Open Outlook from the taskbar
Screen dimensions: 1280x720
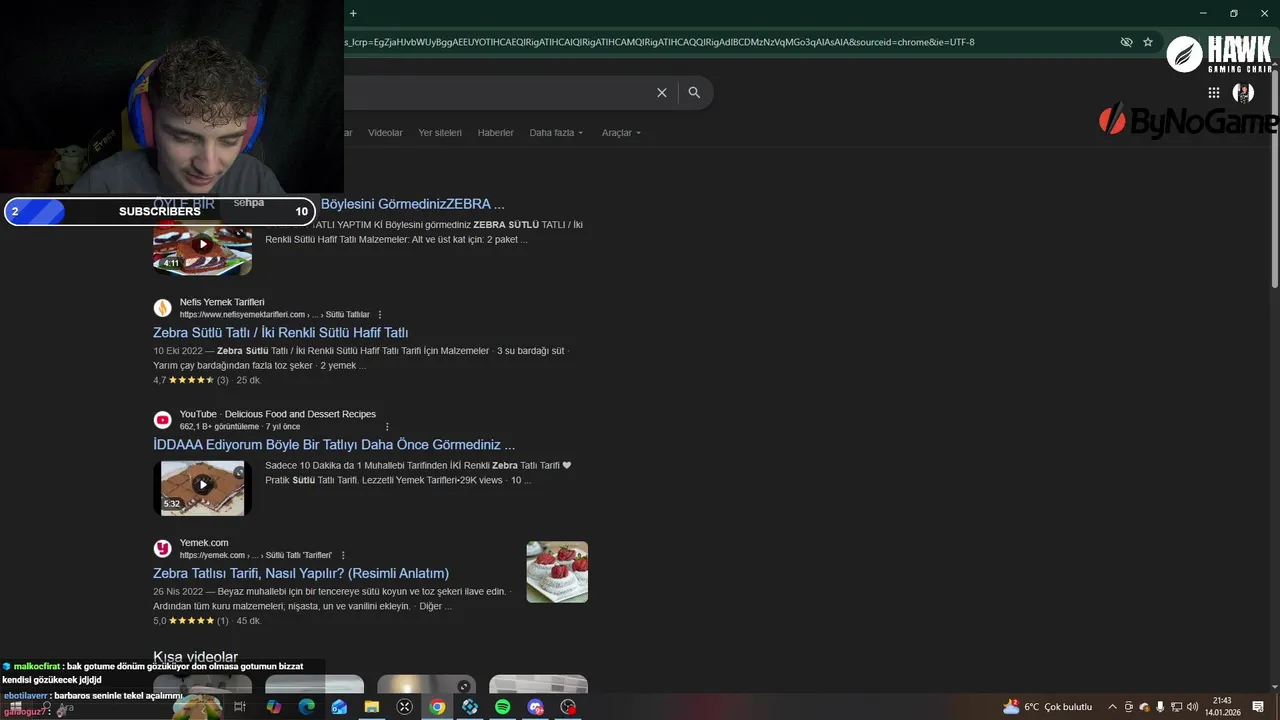coord(339,707)
